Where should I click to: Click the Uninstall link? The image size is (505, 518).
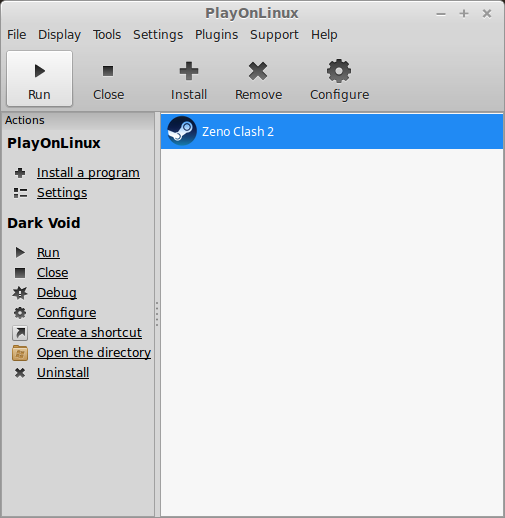[x=63, y=373]
